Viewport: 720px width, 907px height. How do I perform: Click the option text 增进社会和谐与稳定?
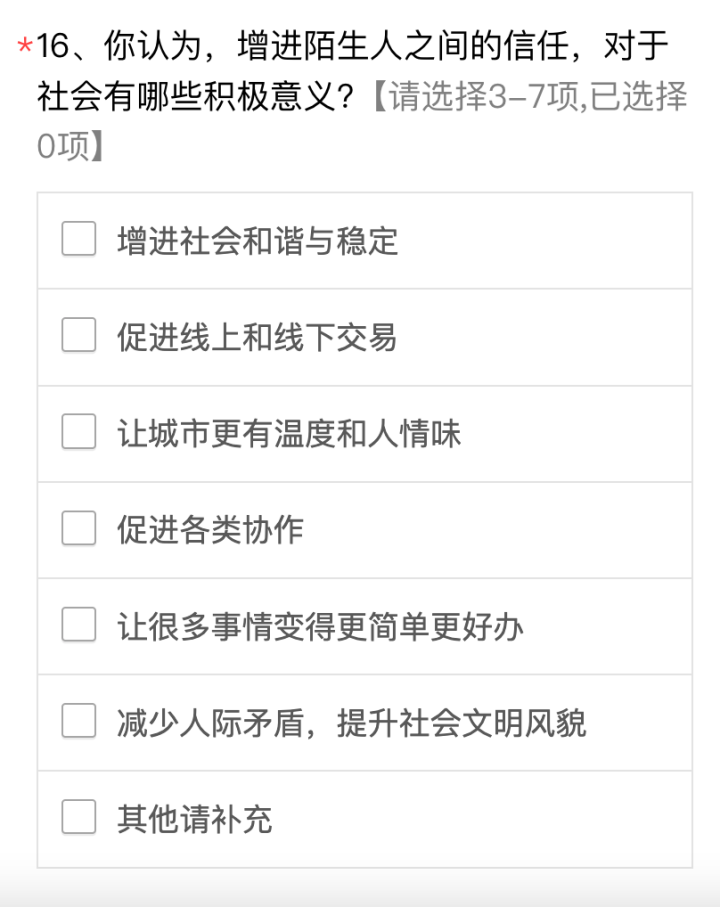pyautogui.click(x=257, y=241)
